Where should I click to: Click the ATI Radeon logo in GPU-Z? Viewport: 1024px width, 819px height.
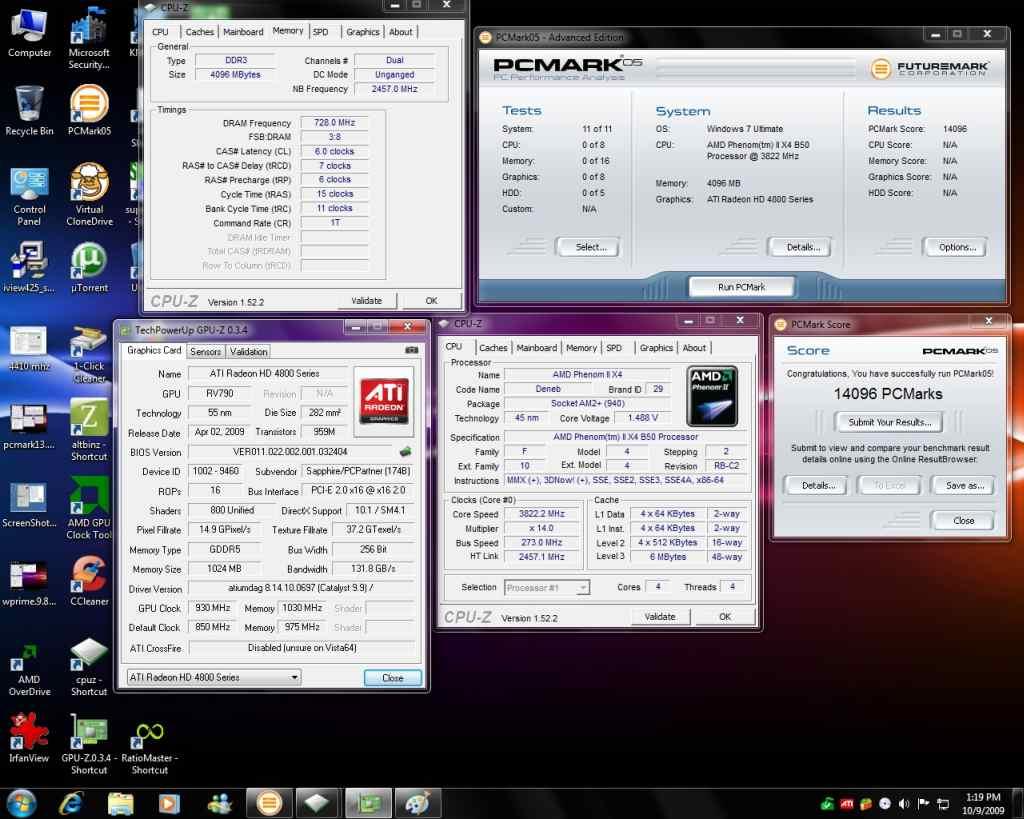click(x=384, y=401)
